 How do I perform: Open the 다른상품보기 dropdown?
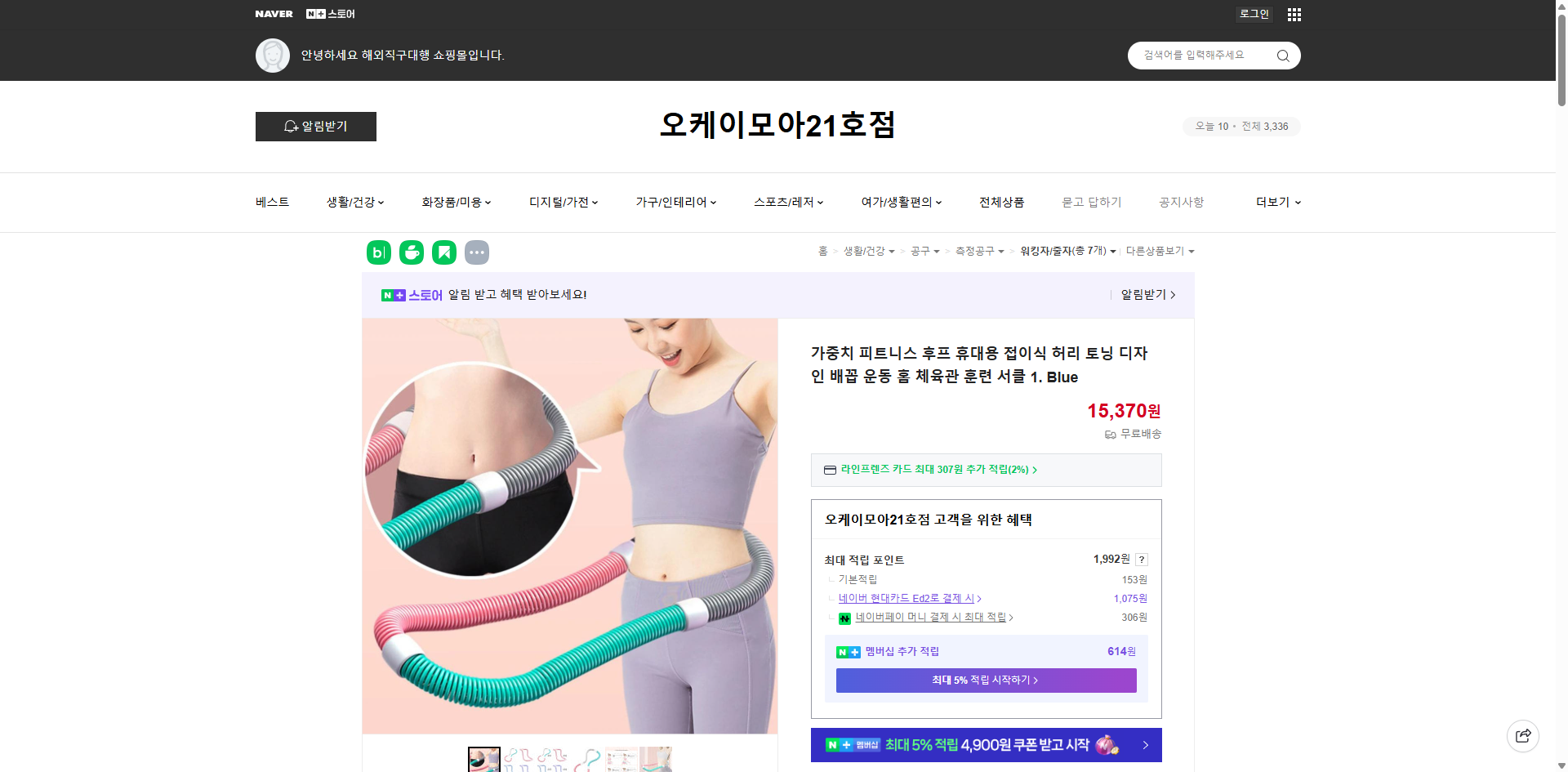tap(1159, 251)
